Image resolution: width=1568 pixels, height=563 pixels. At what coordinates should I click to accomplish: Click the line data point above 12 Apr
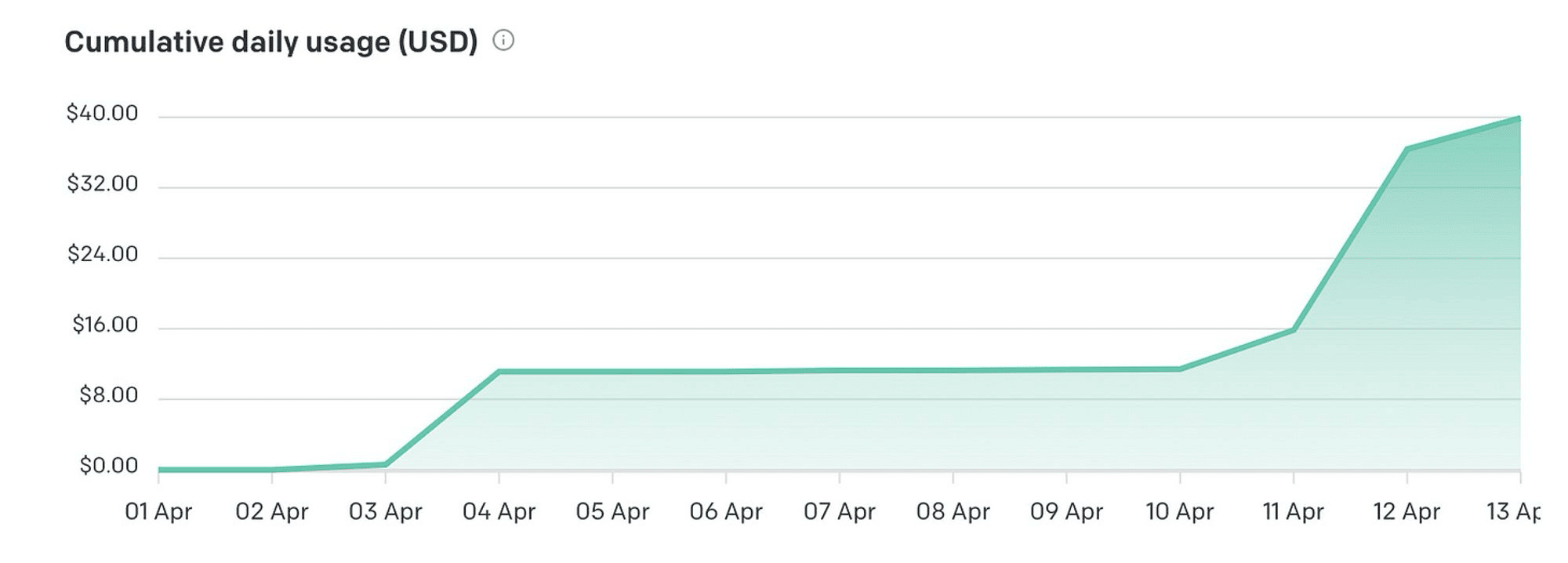tap(1406, 149)
